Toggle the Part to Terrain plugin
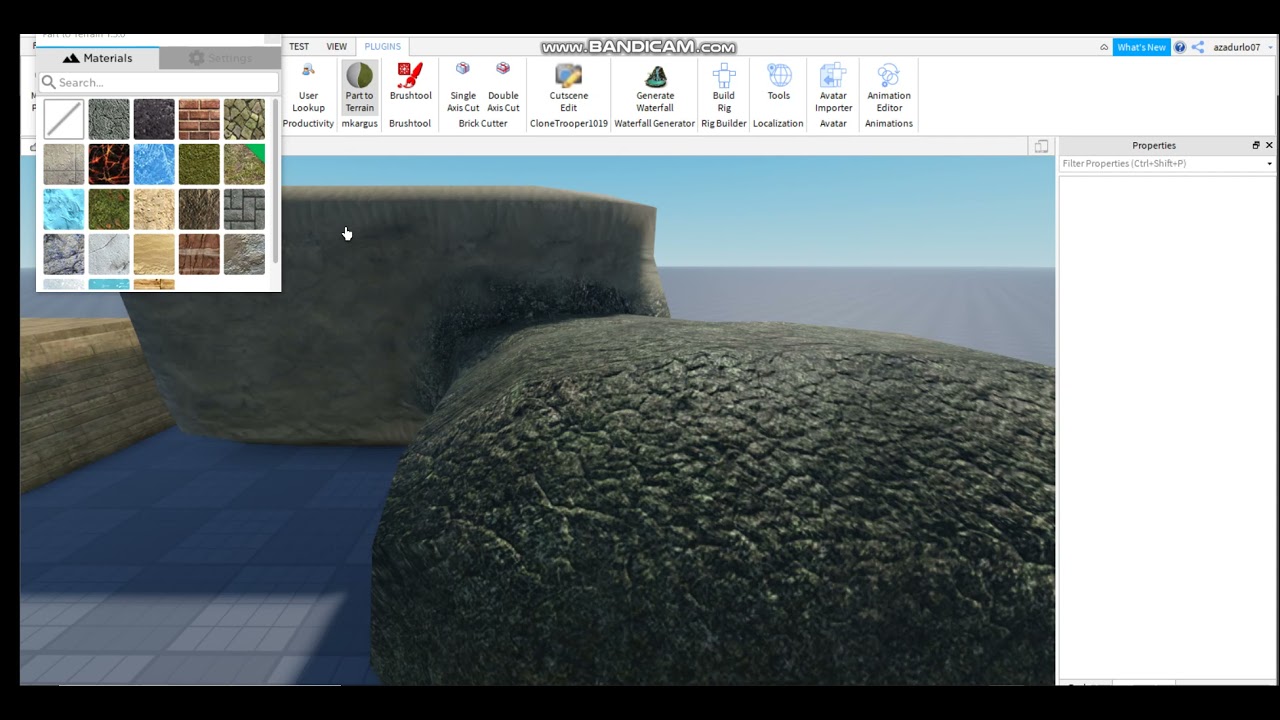This screenshot has height=720, width=1280. pyautogui.click(x=359, y=88)
